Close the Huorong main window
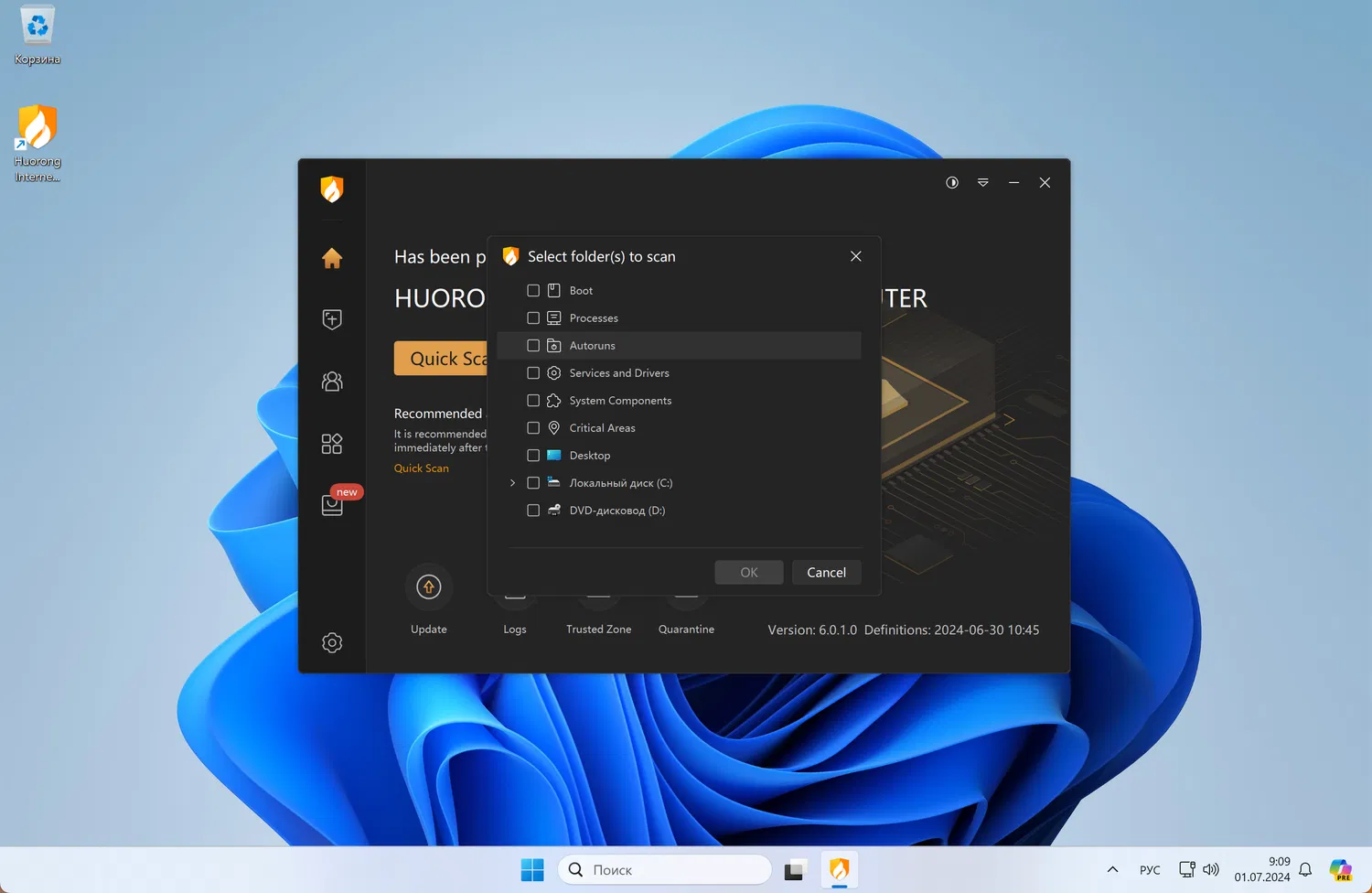1372x893 pixels. click(x=1045, y=183)
